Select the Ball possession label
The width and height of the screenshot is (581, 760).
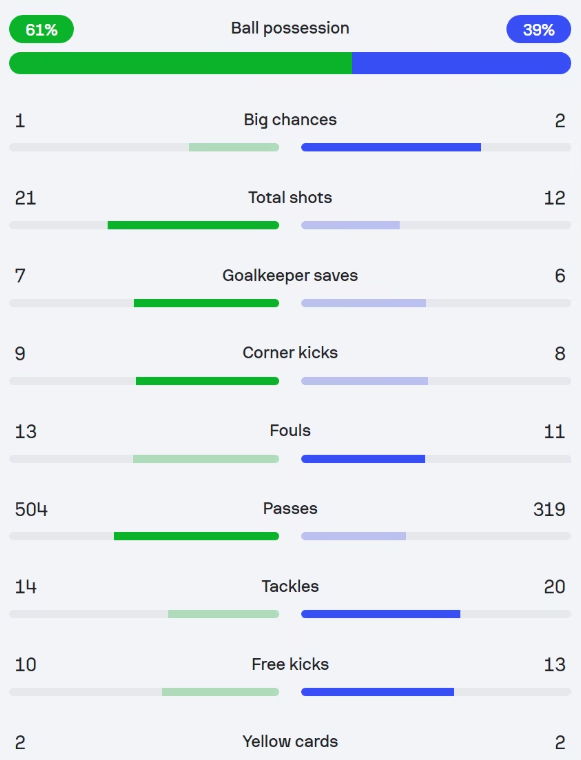pos(290,28)
